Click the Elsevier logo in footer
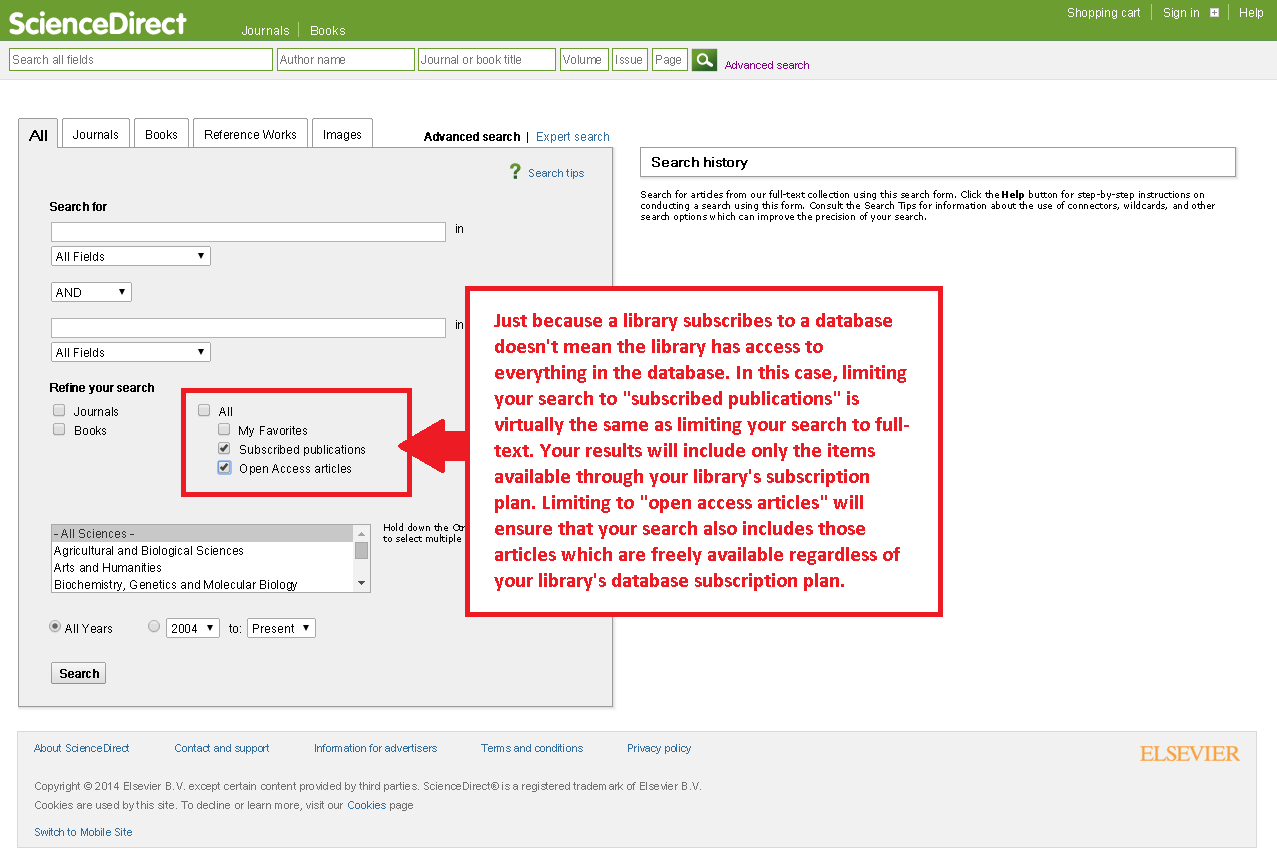Screen dimensions: 1277x856 tap(1189, 754)
